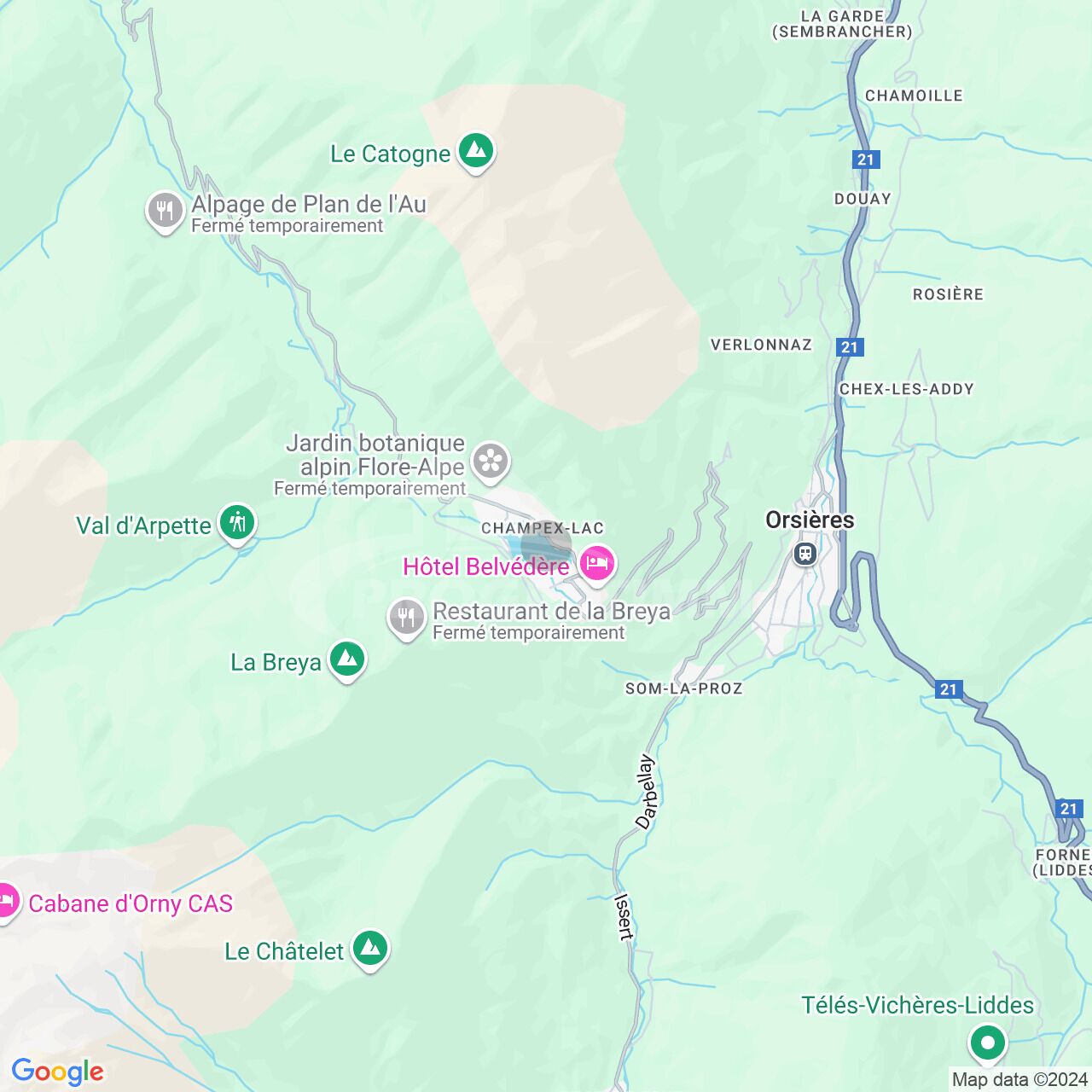1092x1092 pixels.
Task: Click the Map data ©2024 attribution
Action: pyautogui.click(x=1019, y=1079)
